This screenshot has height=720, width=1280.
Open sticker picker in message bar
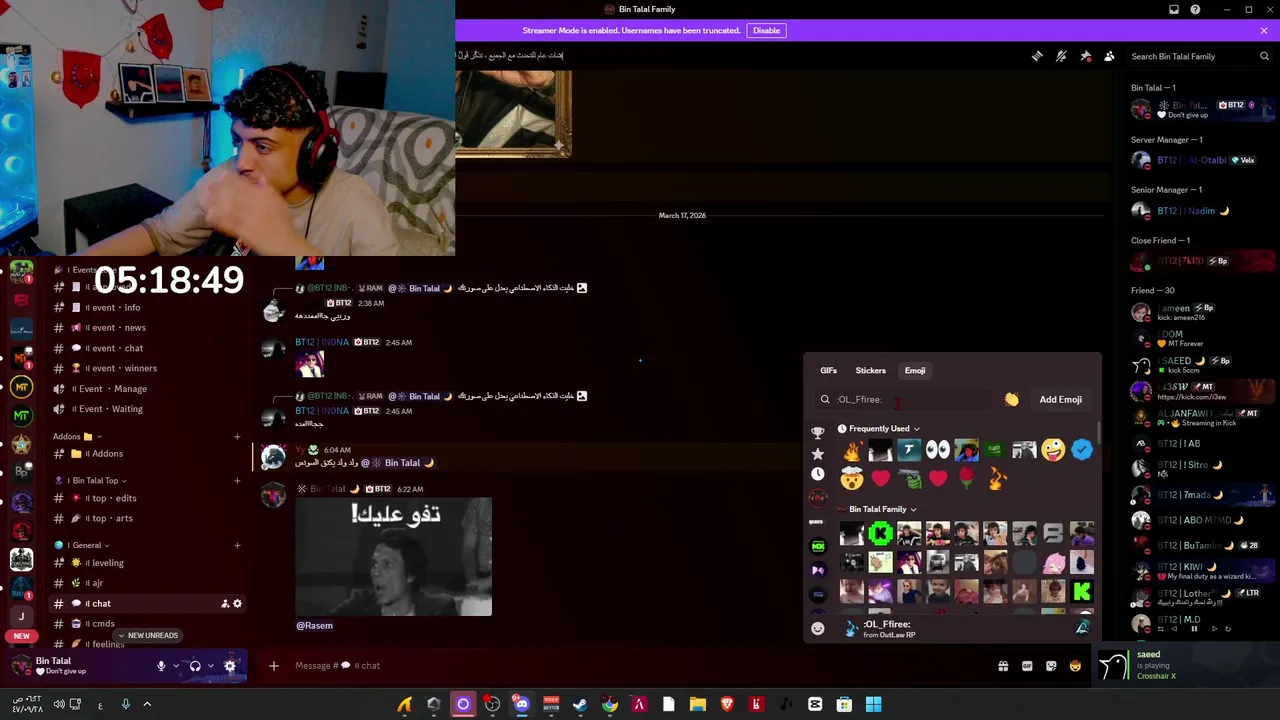(1051, 666)
